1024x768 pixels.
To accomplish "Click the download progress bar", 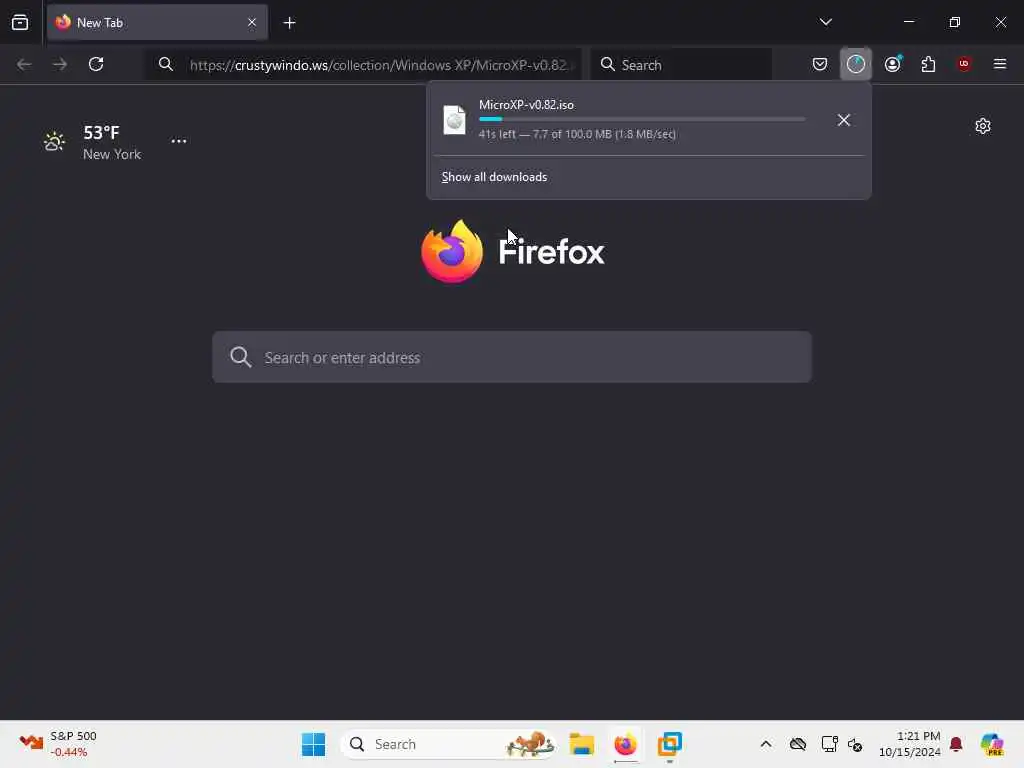I will pos(642,120).
